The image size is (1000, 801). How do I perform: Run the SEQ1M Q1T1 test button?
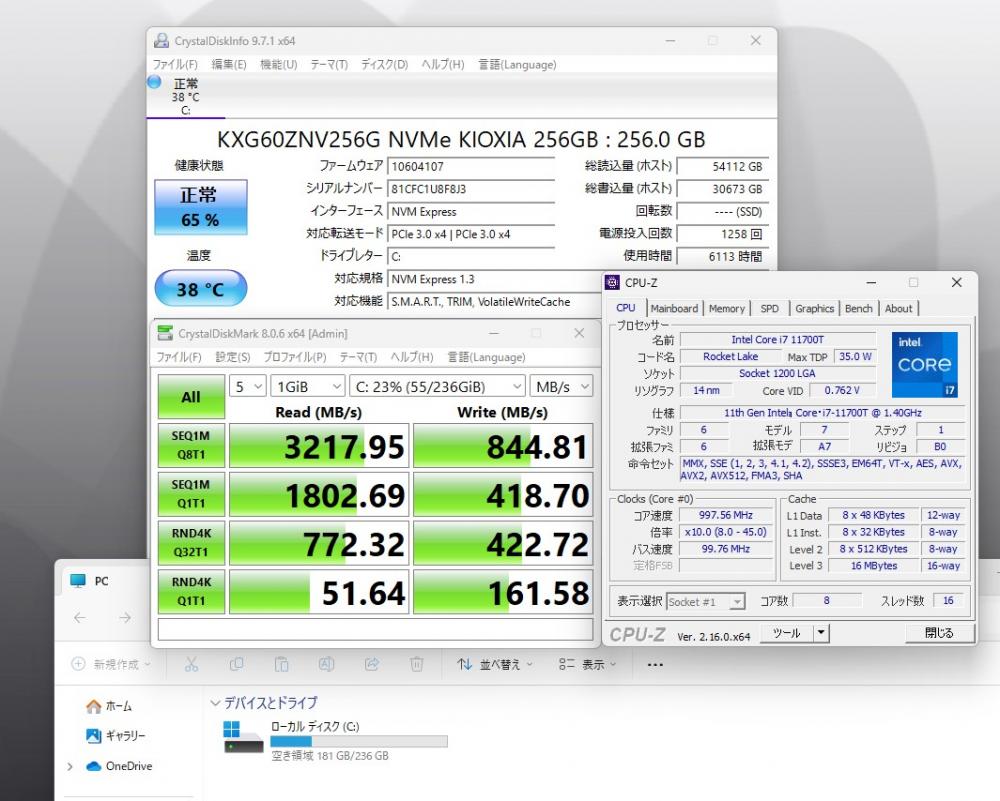pos(191,494)
